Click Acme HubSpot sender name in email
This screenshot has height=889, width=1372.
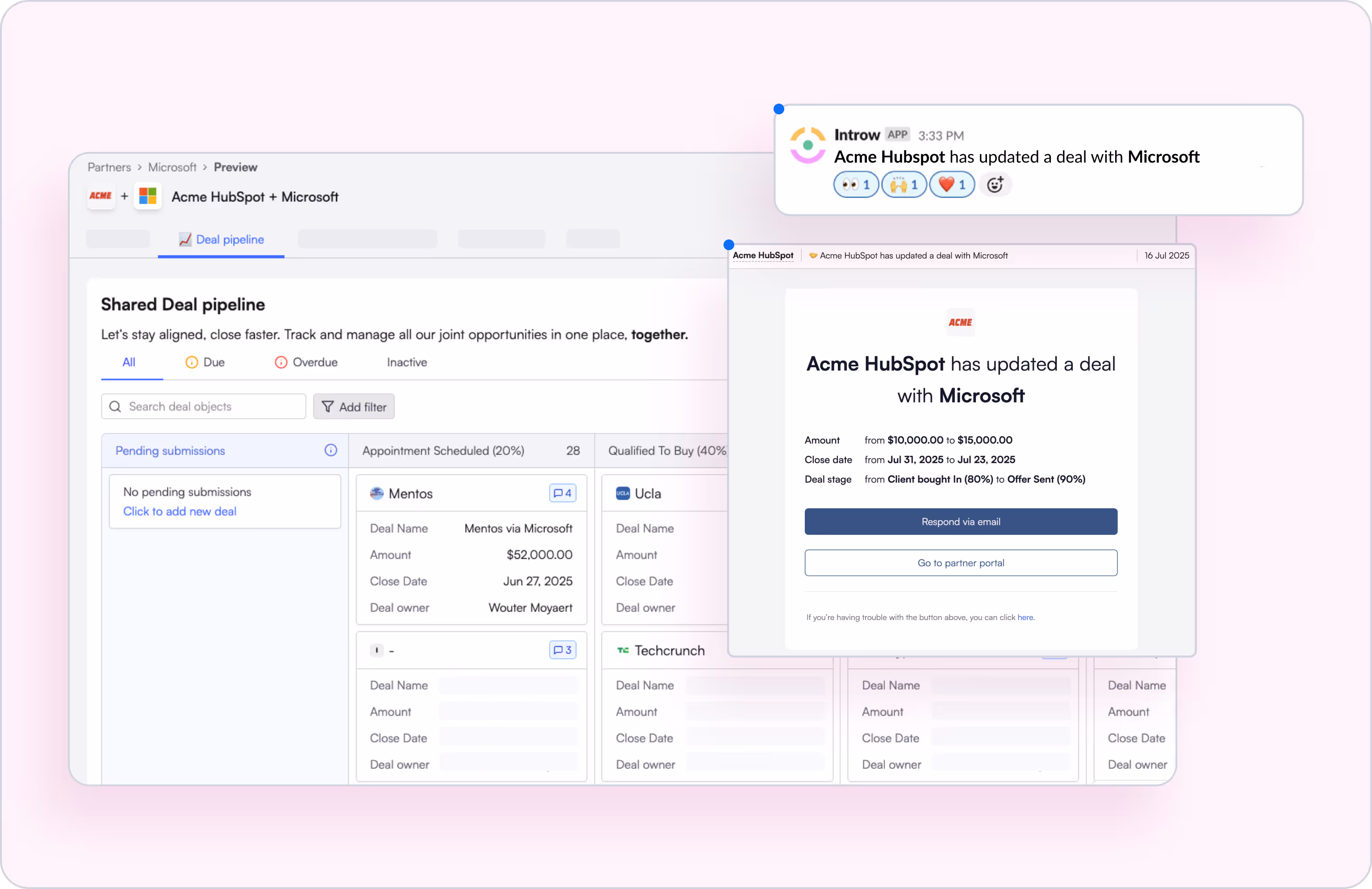pyautogui.click(x=763, y=256)
